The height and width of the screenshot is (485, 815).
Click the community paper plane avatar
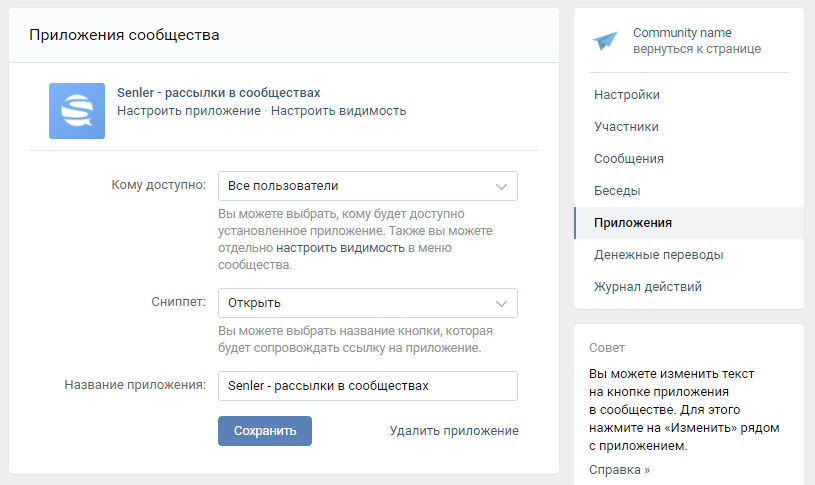[606, 40]
